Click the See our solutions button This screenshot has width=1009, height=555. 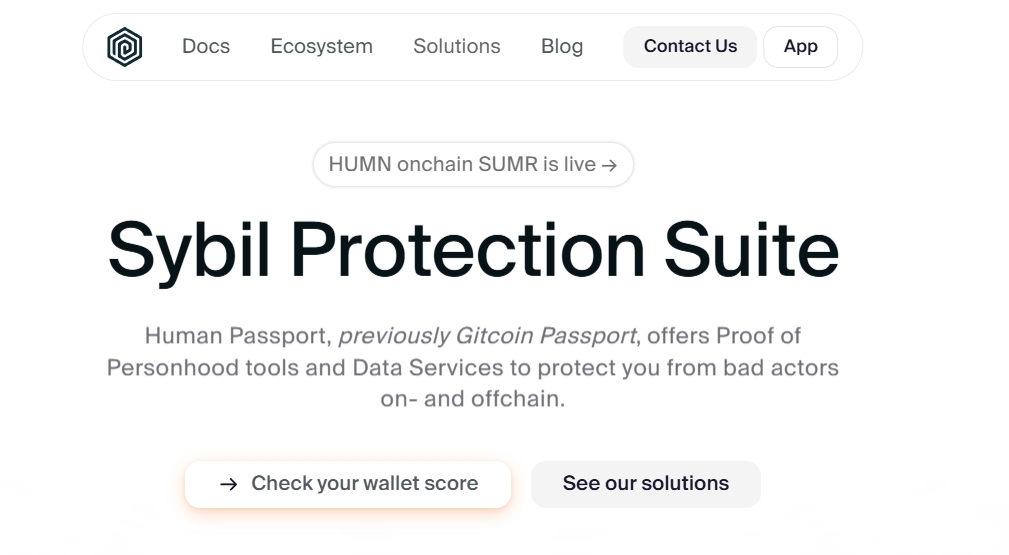[x=645, y=484]
